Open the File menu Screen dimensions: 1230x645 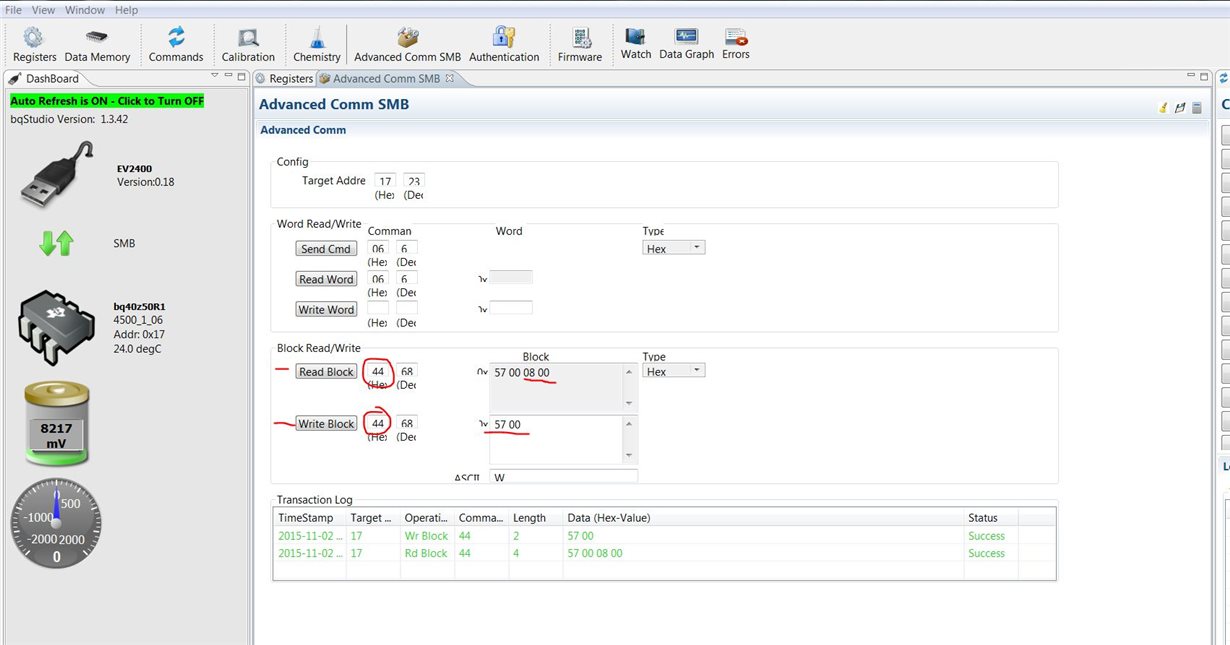(x=14, y=10)
